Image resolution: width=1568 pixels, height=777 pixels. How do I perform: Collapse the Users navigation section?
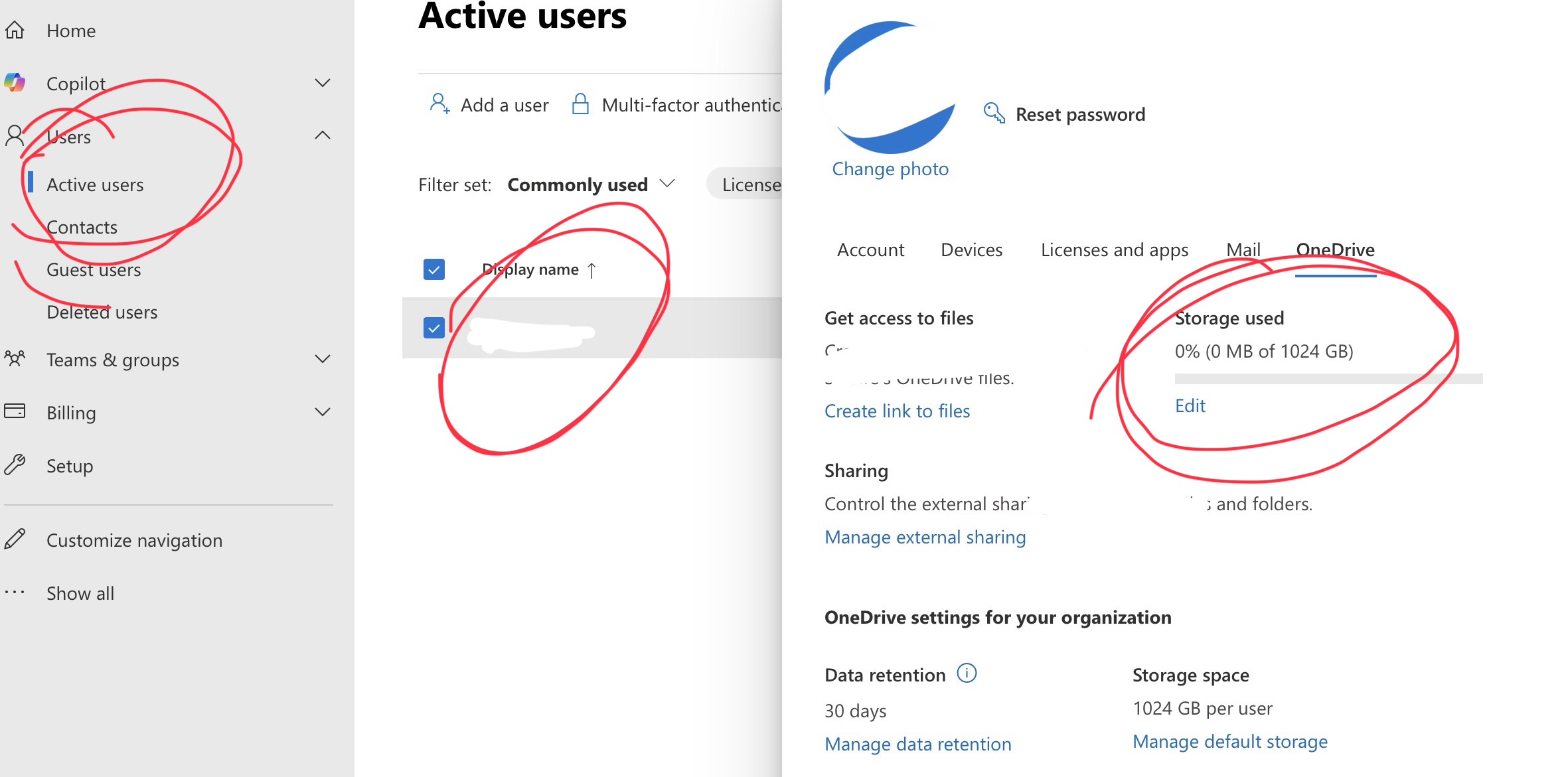(x=323, y=136)
